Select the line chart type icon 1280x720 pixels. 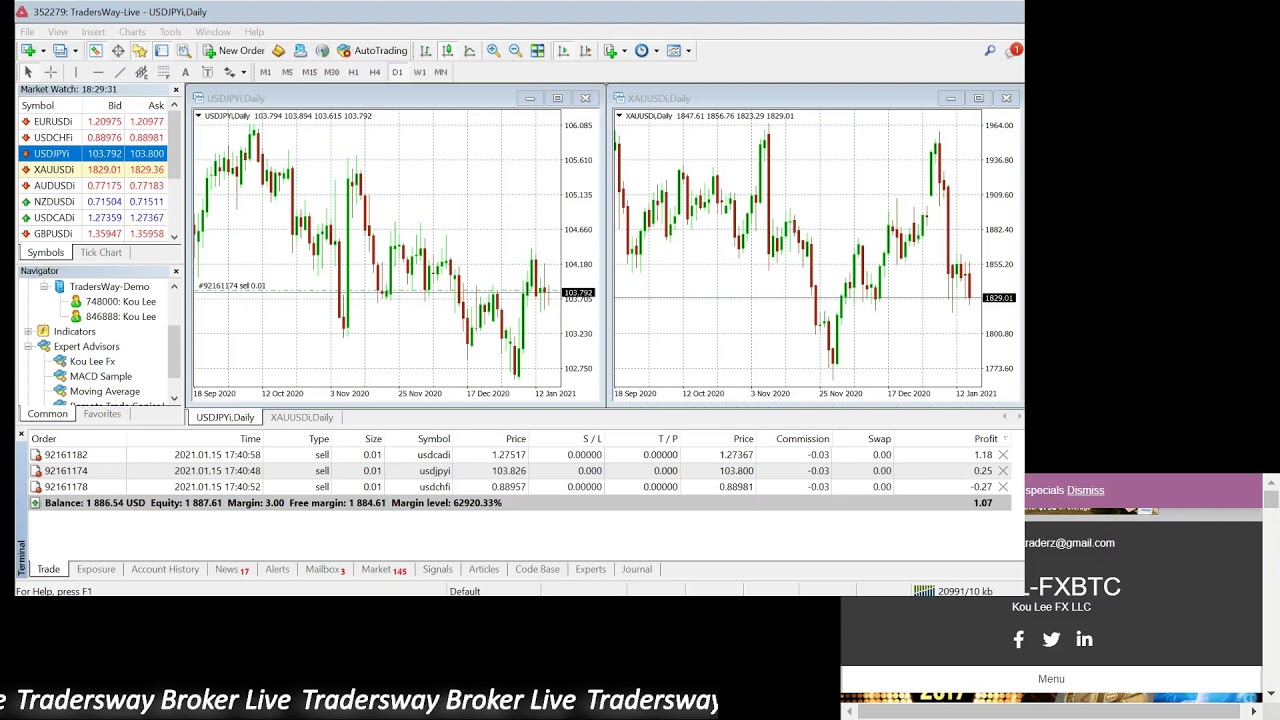pyautogui.click(x=469, y=50)
